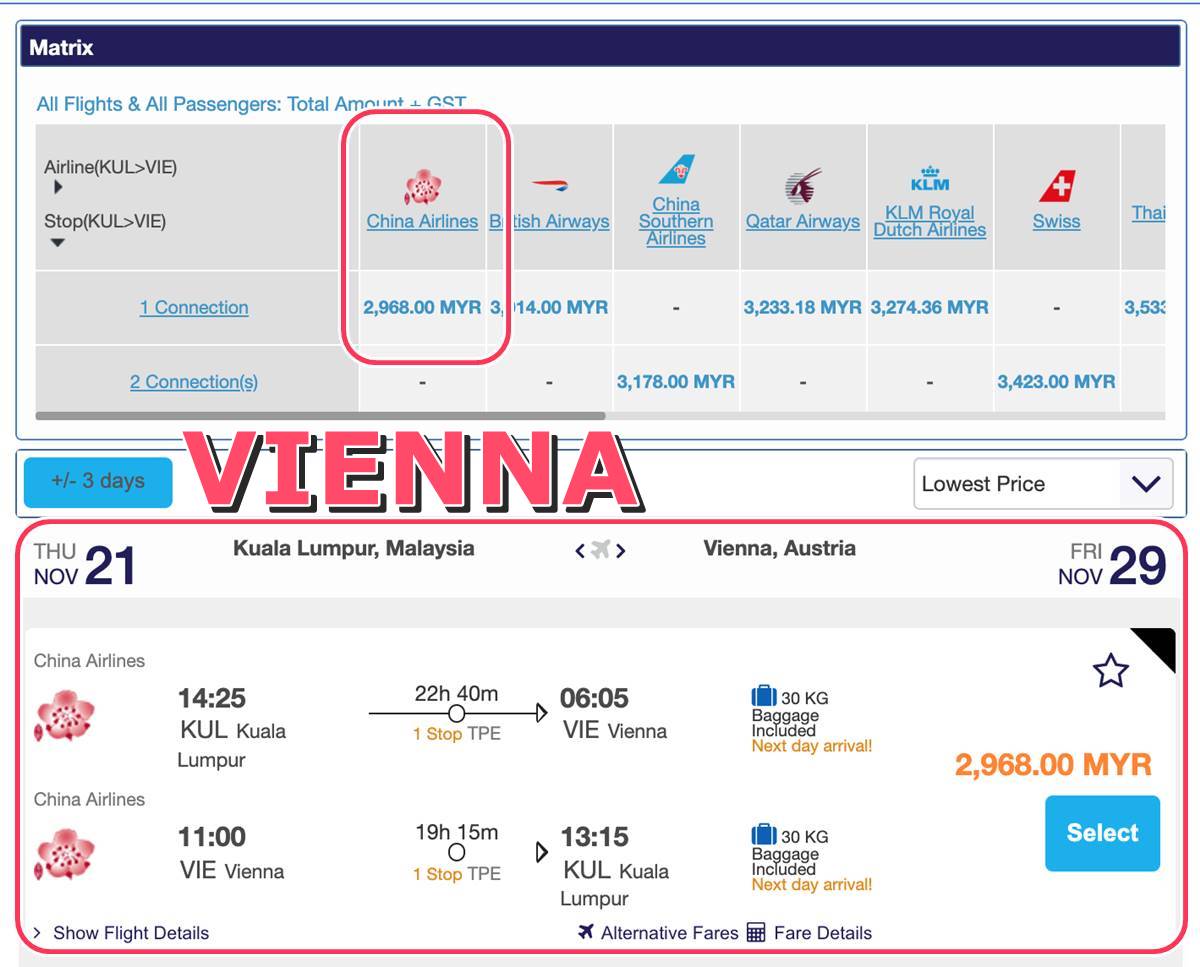
Task: Click the swap-direction plane icon between cities
Action: click(600, 549)
